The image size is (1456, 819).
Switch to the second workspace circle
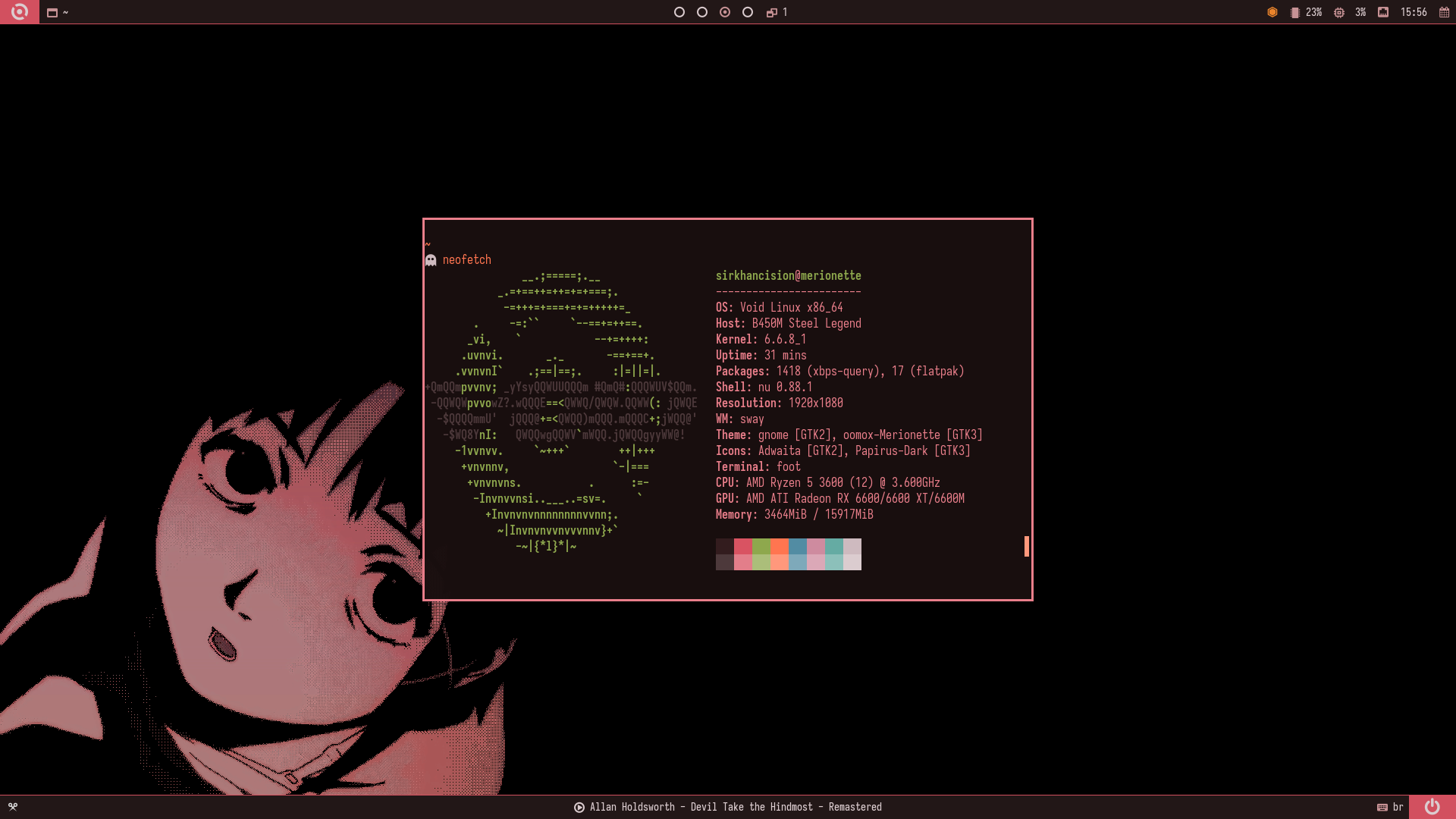point(702,12)
